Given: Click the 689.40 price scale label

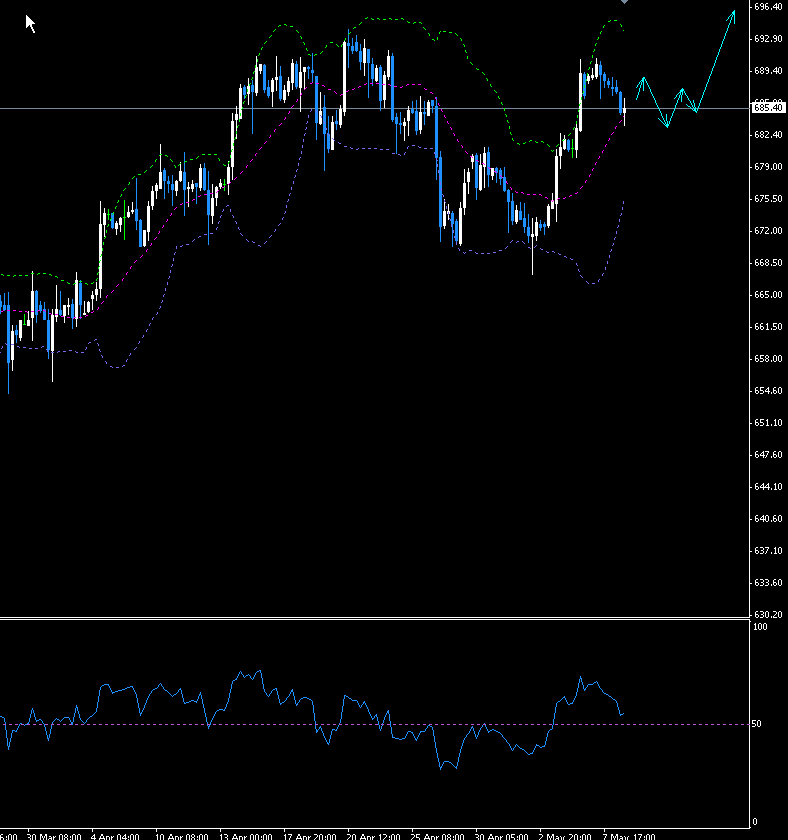Looking at the screenshot, I should pos(768,71).
